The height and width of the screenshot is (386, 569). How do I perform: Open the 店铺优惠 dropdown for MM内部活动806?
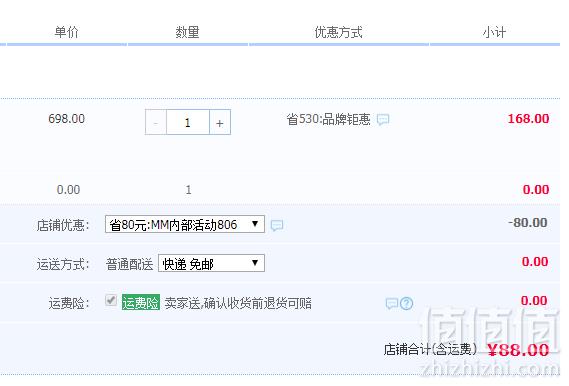click(x=185, y=224)
